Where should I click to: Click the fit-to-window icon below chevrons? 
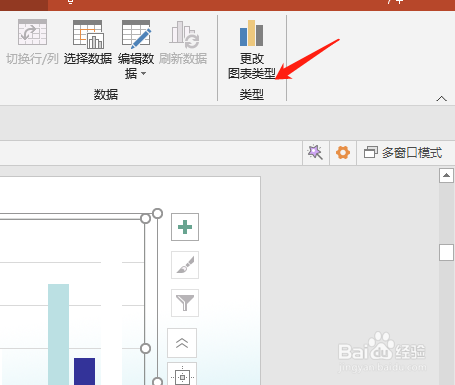pyautogui.click(x=182, y=375)
